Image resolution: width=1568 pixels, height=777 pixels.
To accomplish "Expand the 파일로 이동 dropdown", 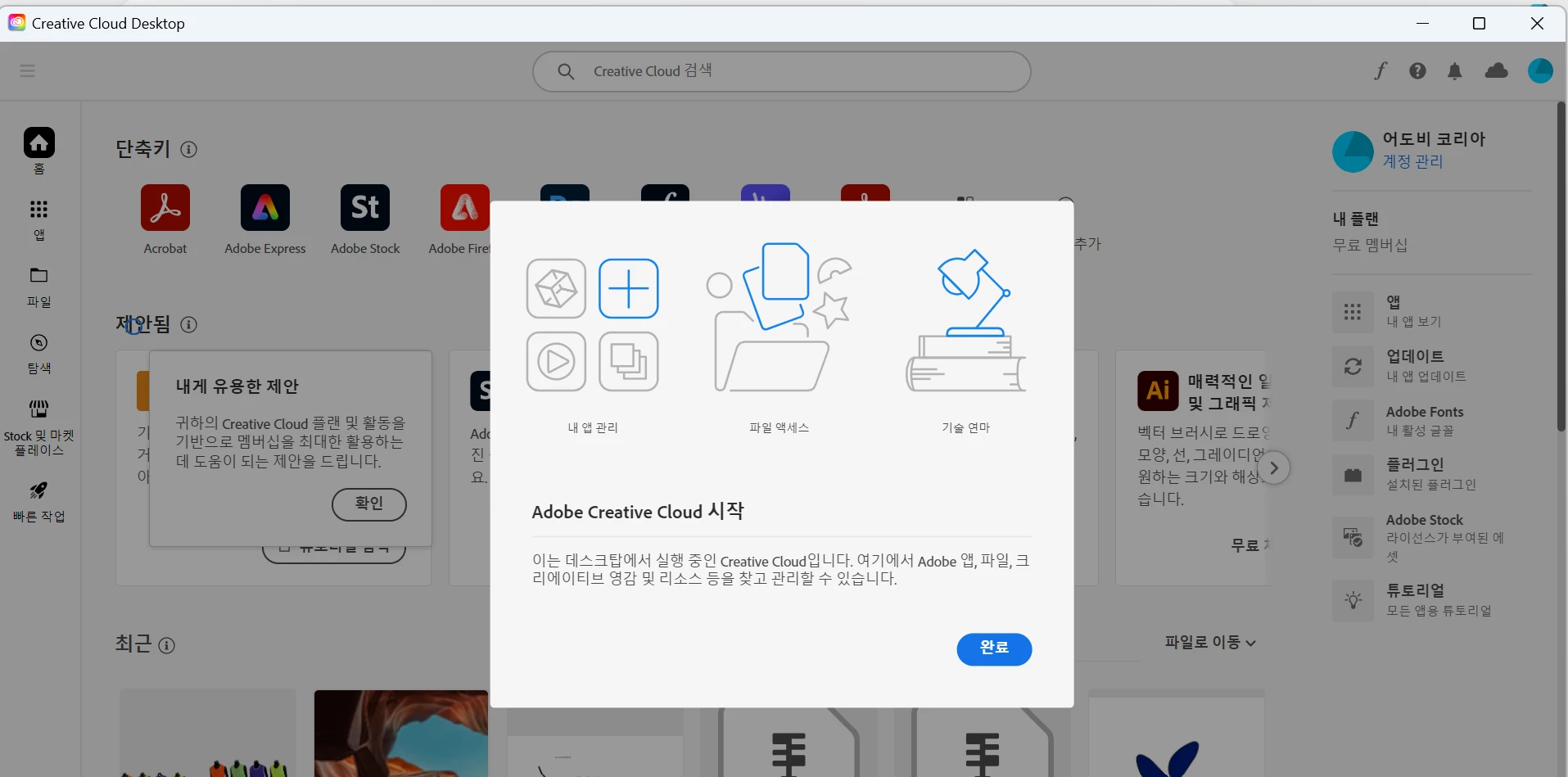I will pyautogui.click(x=1210, y=643).
